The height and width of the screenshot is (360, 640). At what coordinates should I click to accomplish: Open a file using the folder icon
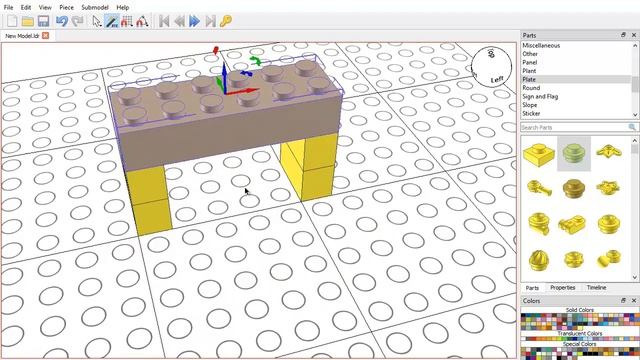click(x=28, y=21)
